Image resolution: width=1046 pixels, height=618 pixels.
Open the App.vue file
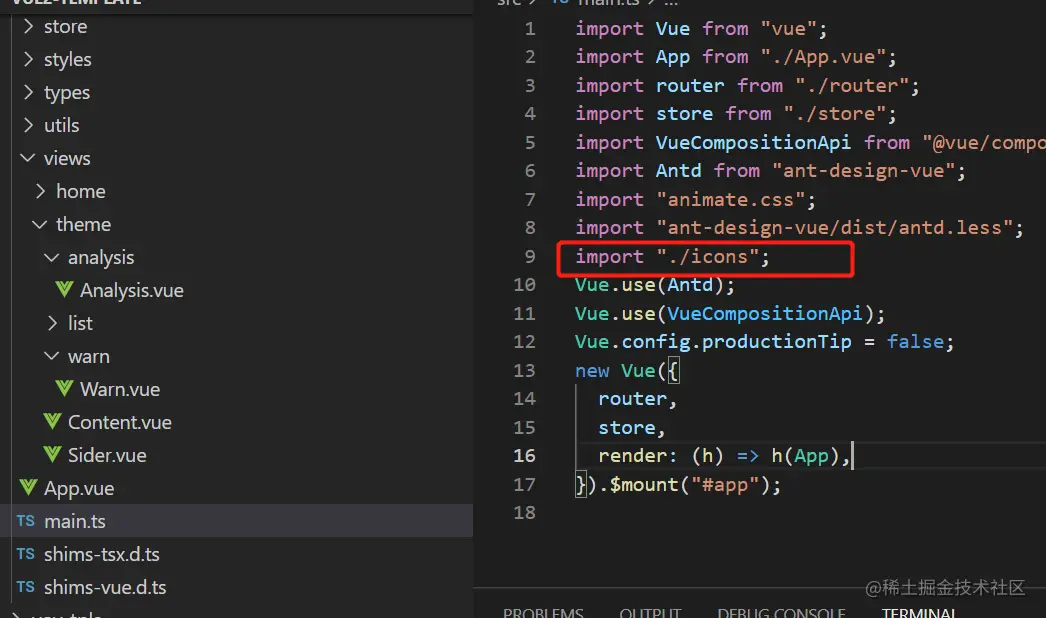coord(79,489)
